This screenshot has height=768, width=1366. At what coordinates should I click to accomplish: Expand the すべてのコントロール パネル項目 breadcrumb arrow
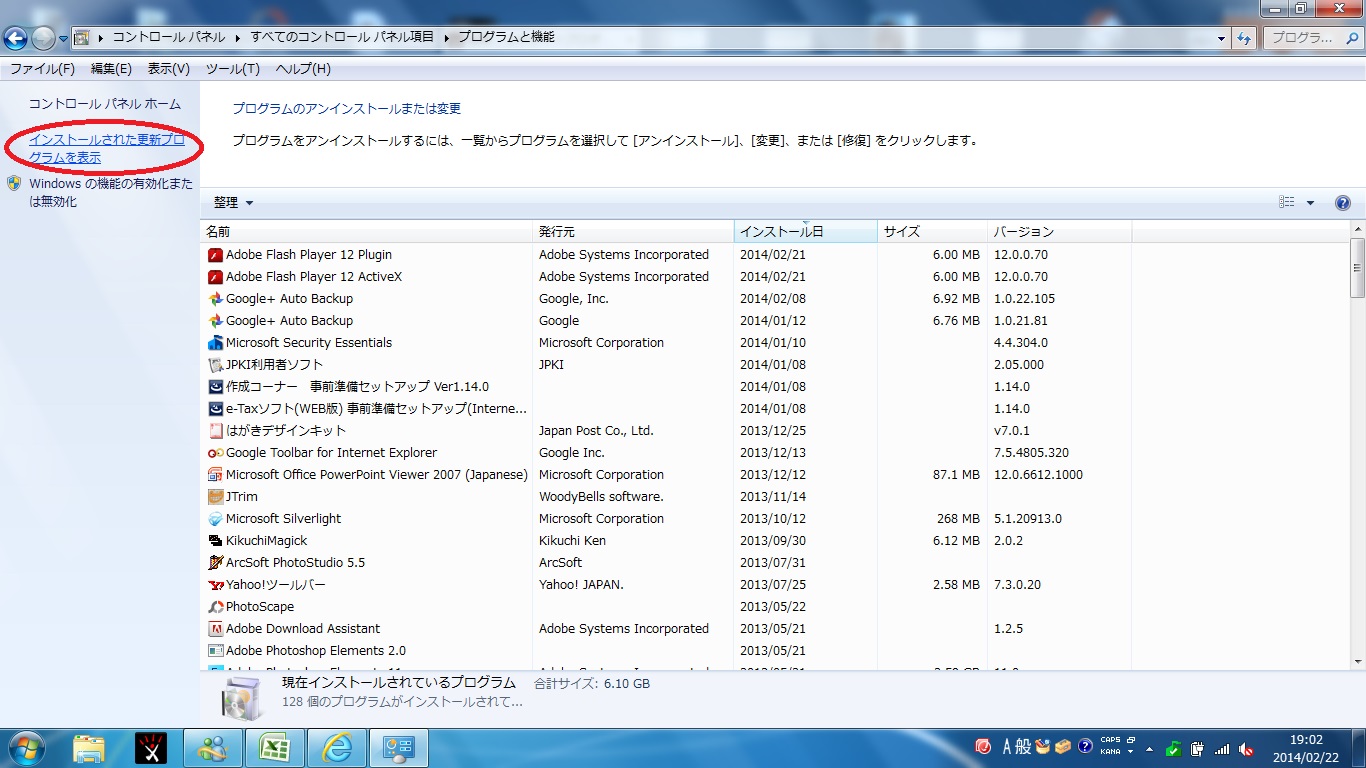click(447, 38)
